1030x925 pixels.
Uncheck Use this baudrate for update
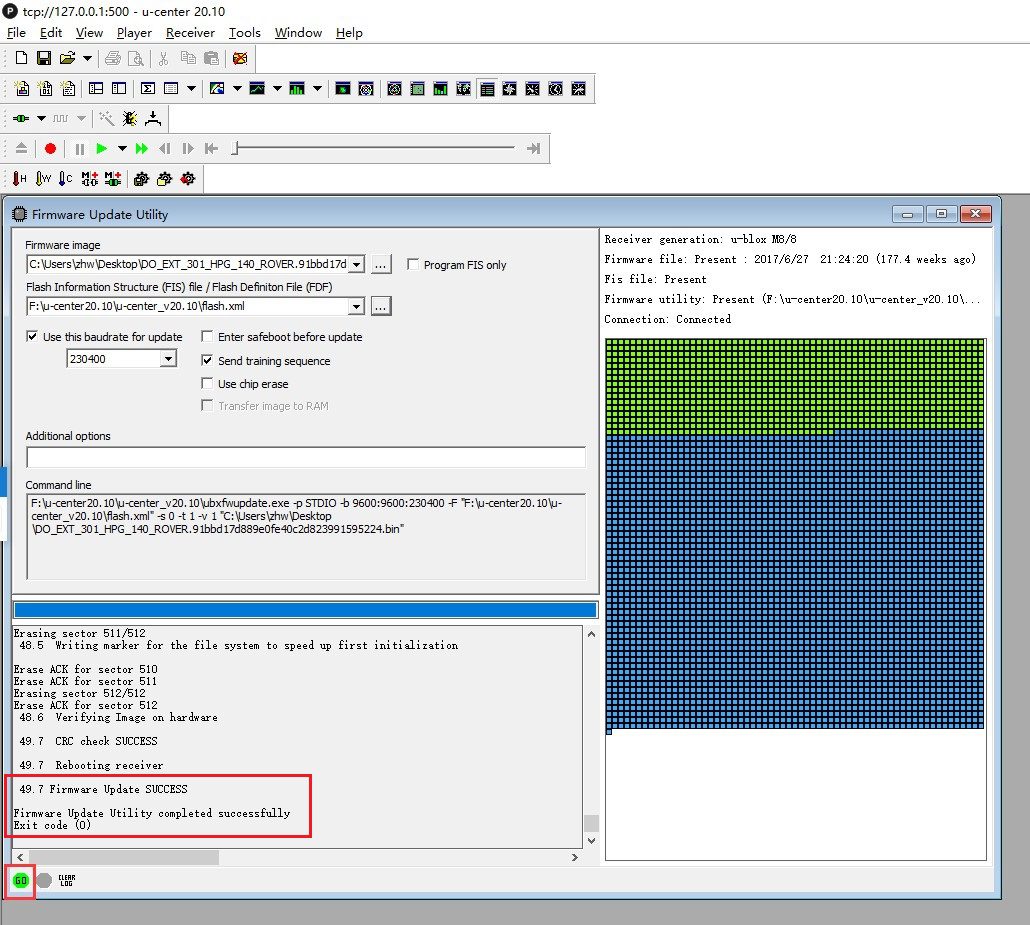pos(32,336)
